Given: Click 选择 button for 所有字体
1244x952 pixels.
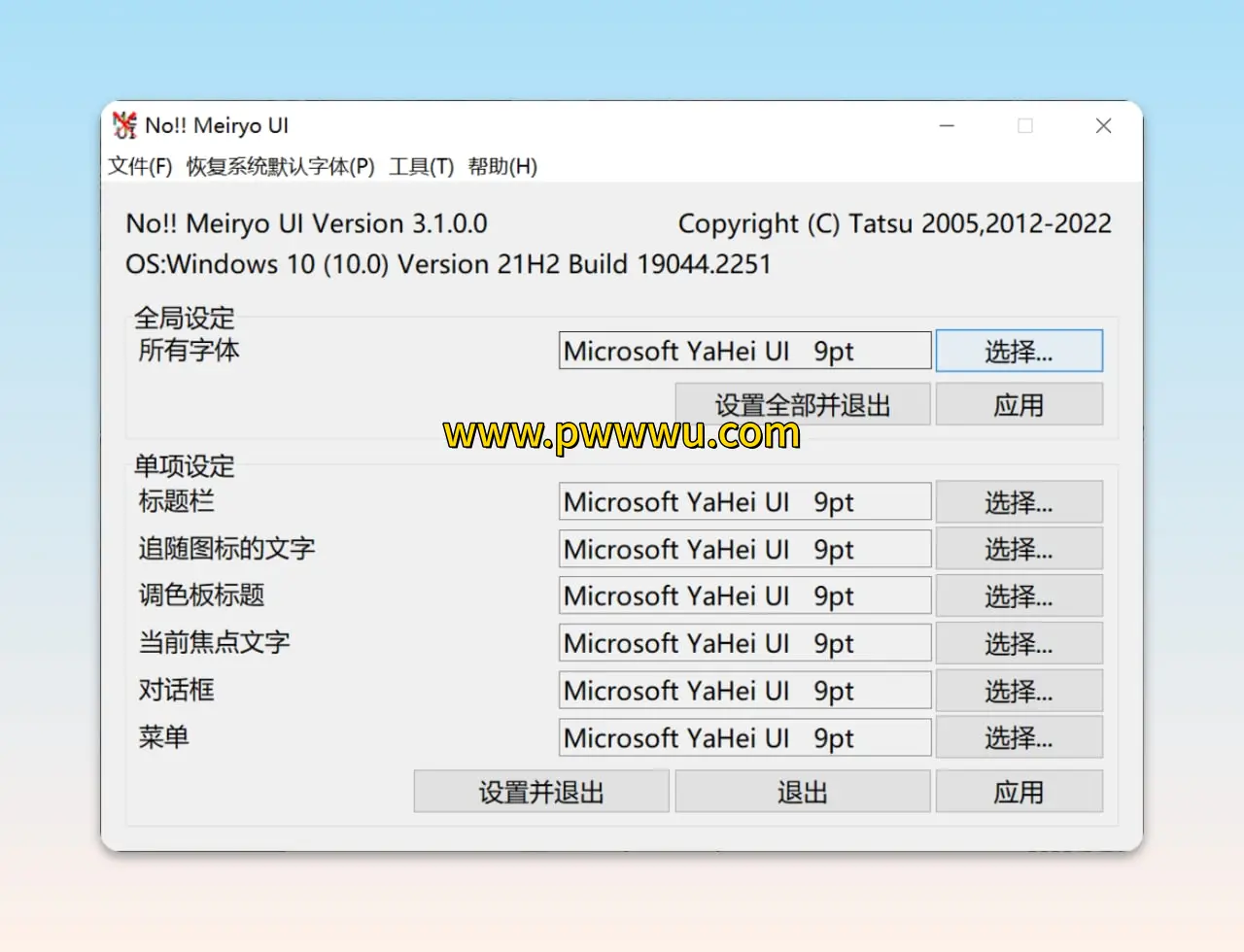Looking at the screenshot, I should 1019,351.
